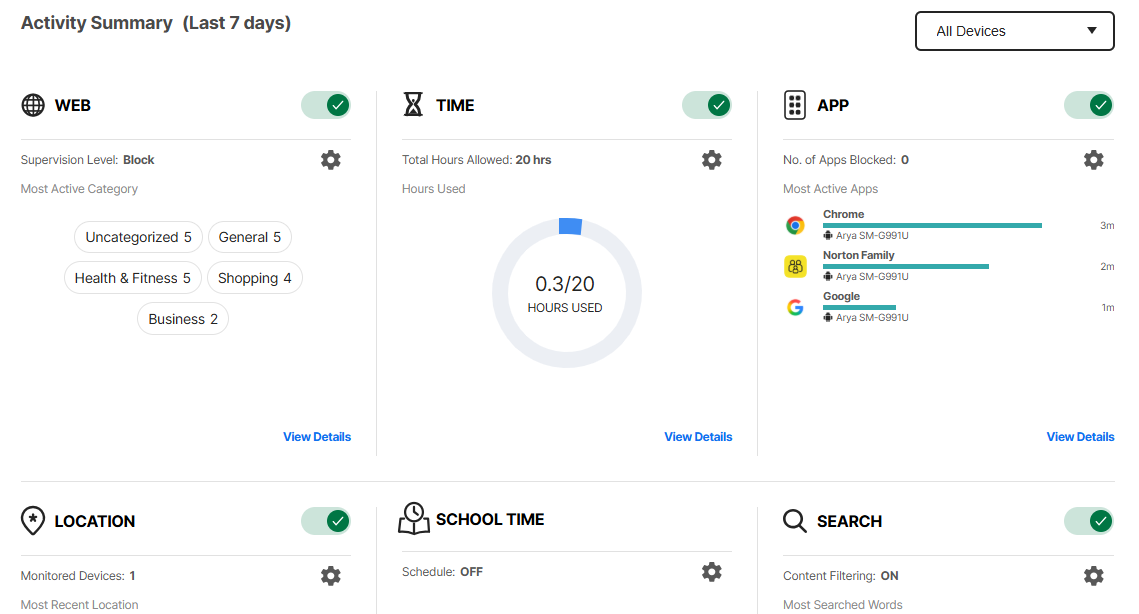This screenshot has height=614, width=1139.
Task: Click the Chrome app icon
Action: pyautogui.click(x=795, y=226)
